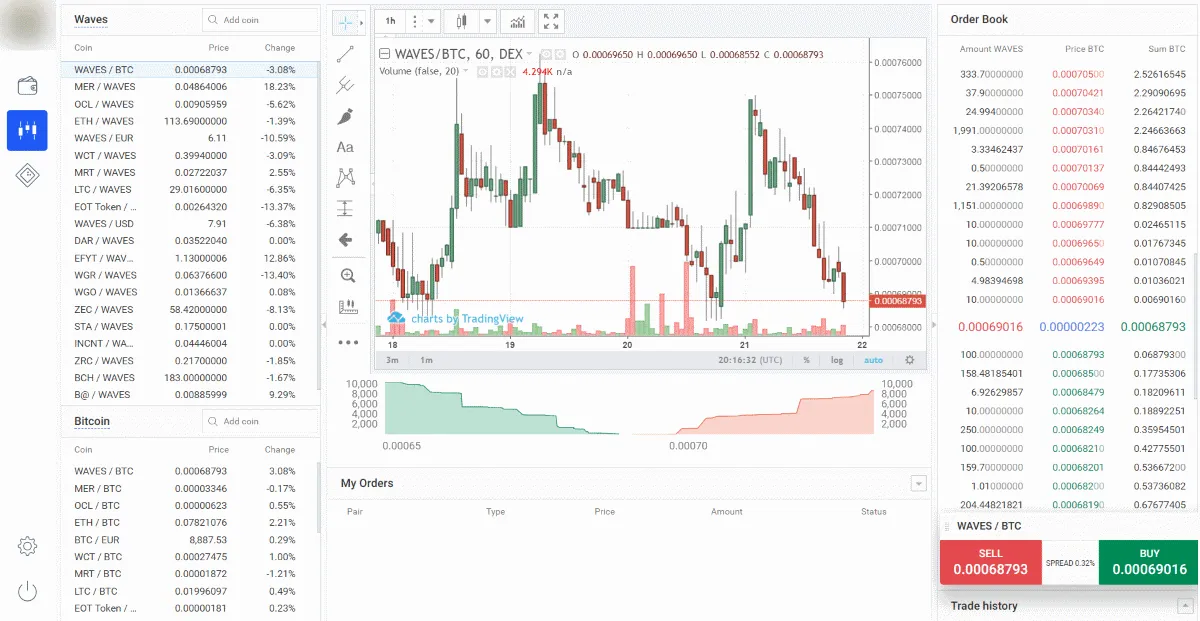This screenshot has width=1200, height=621.
Task: Select the XABCD pattern tool
Action: click(346, 178)
